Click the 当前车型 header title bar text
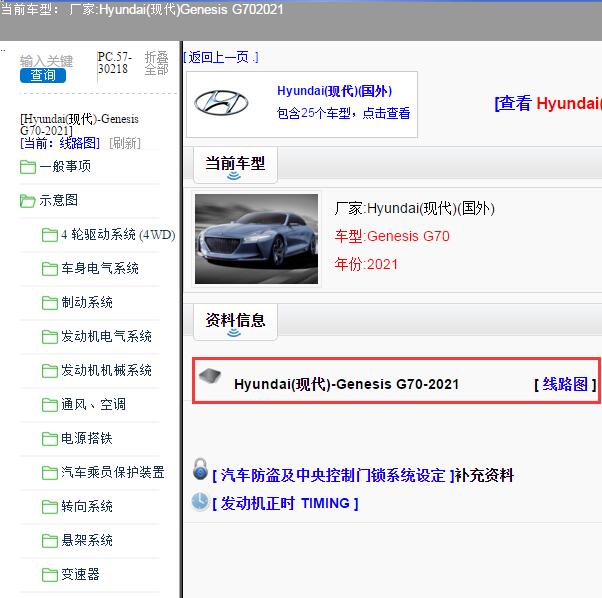The height and width of the screenshot is (598, 602). [142, 9]
